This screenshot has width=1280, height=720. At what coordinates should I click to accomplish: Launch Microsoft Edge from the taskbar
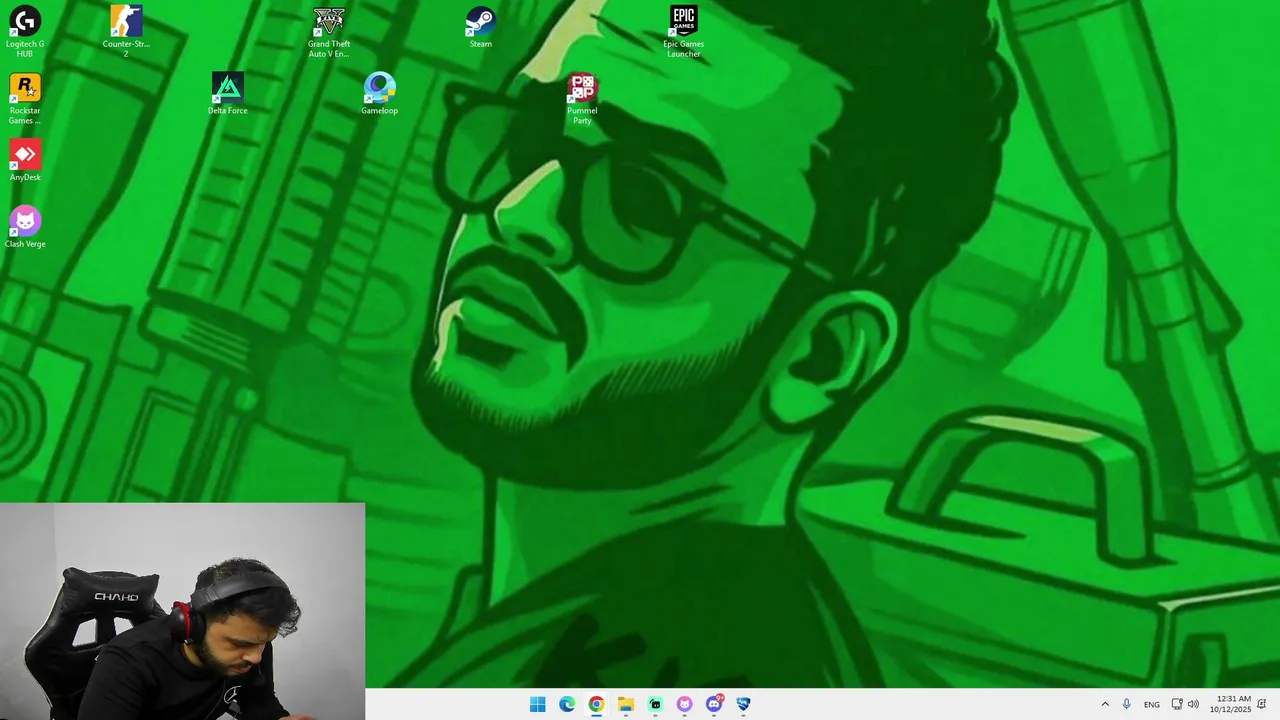567,704
